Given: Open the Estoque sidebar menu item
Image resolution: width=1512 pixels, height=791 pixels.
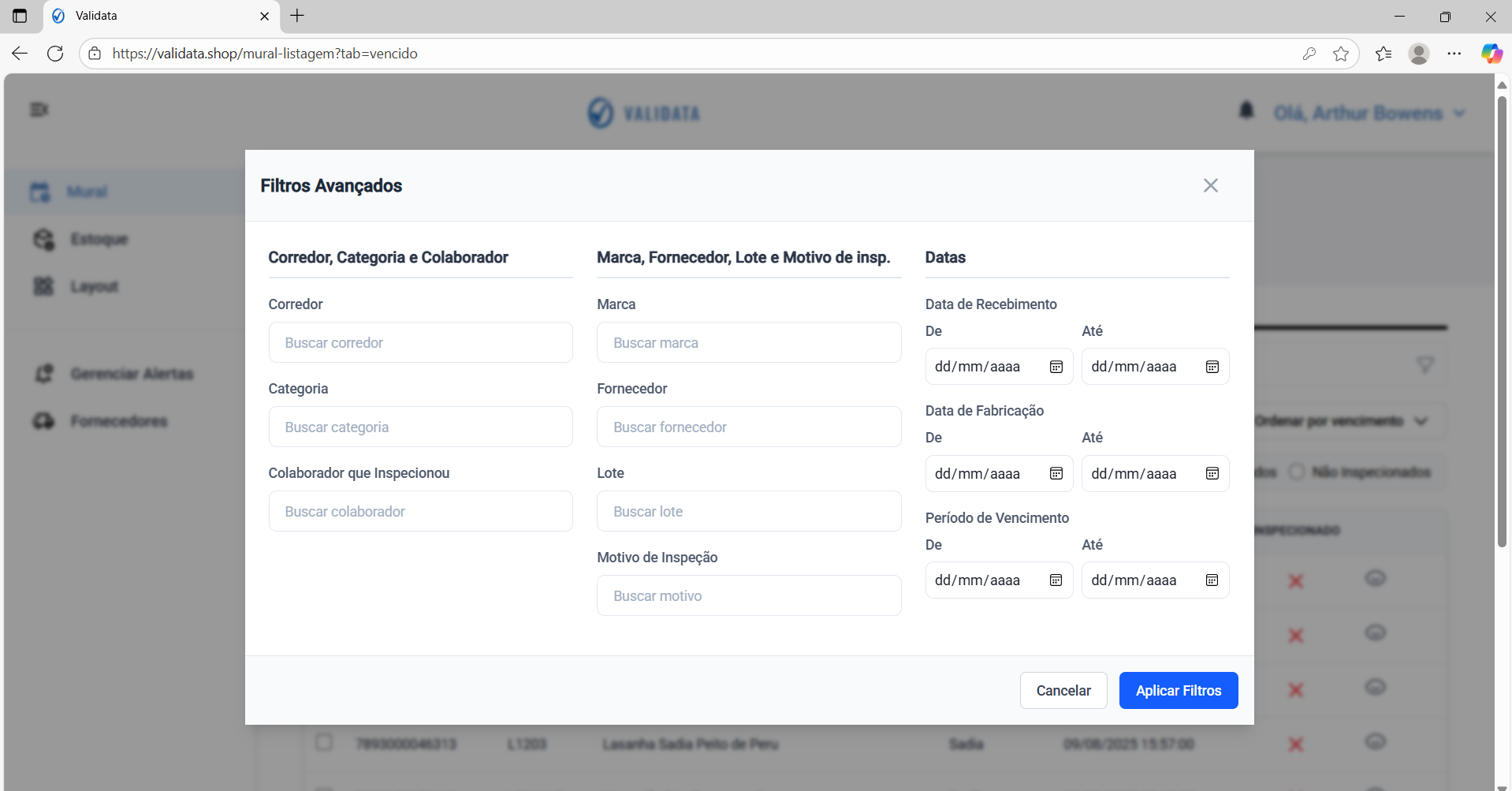Looking at the screenshot, I should tap(99, 239).
